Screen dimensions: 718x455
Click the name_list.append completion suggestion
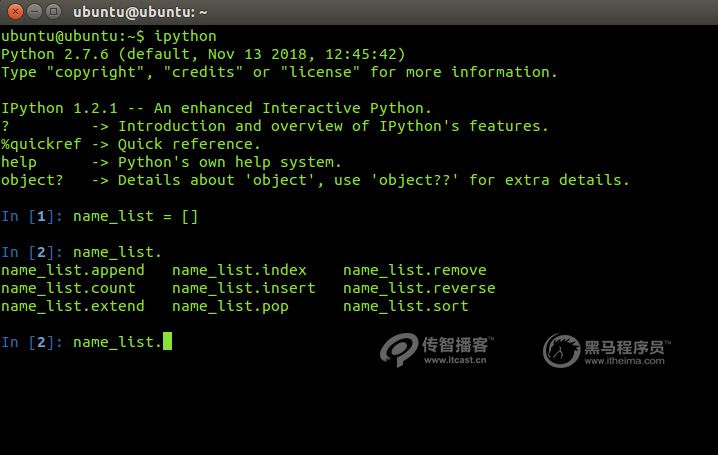[x=73, y=270]
